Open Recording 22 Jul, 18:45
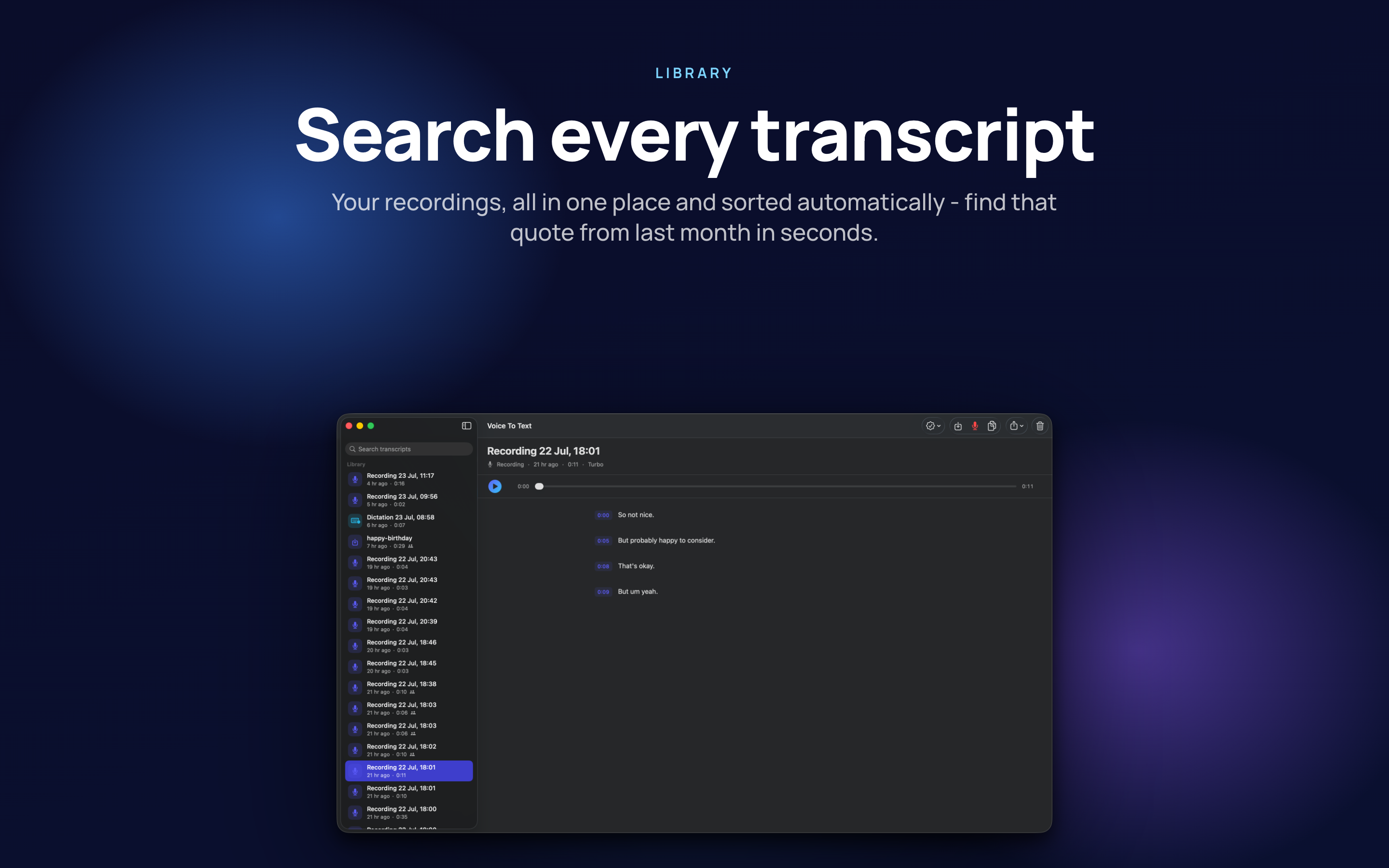The height and width of the screenshot is (868, 1389). pyautogui.click(x=409, y=666)
